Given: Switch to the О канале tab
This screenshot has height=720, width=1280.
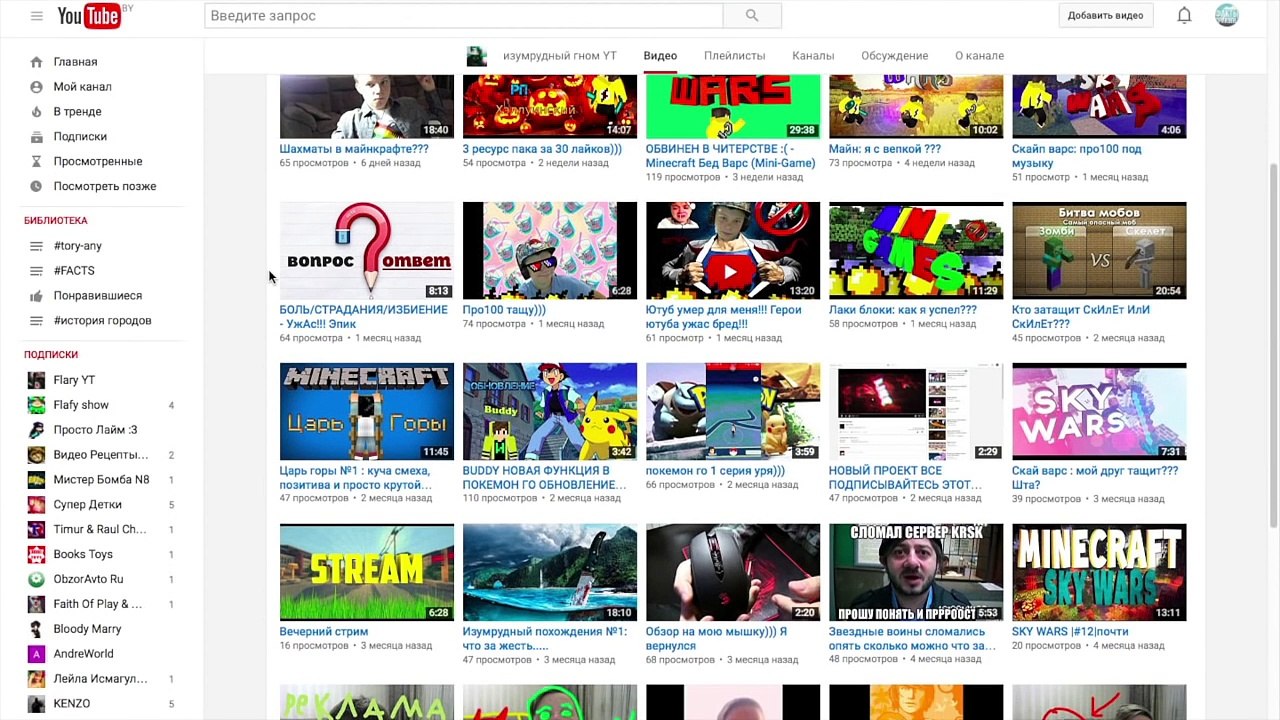Looking at the screenshot, I should click(979, 56).
